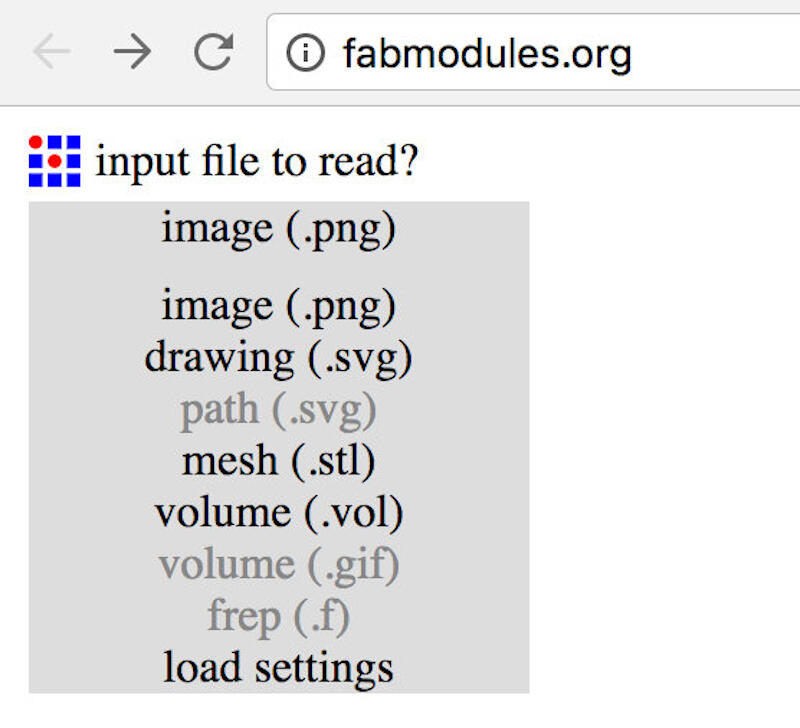Open load settings
The width and height of the screenshot is (800, 728).
click(x=278, y=668)
